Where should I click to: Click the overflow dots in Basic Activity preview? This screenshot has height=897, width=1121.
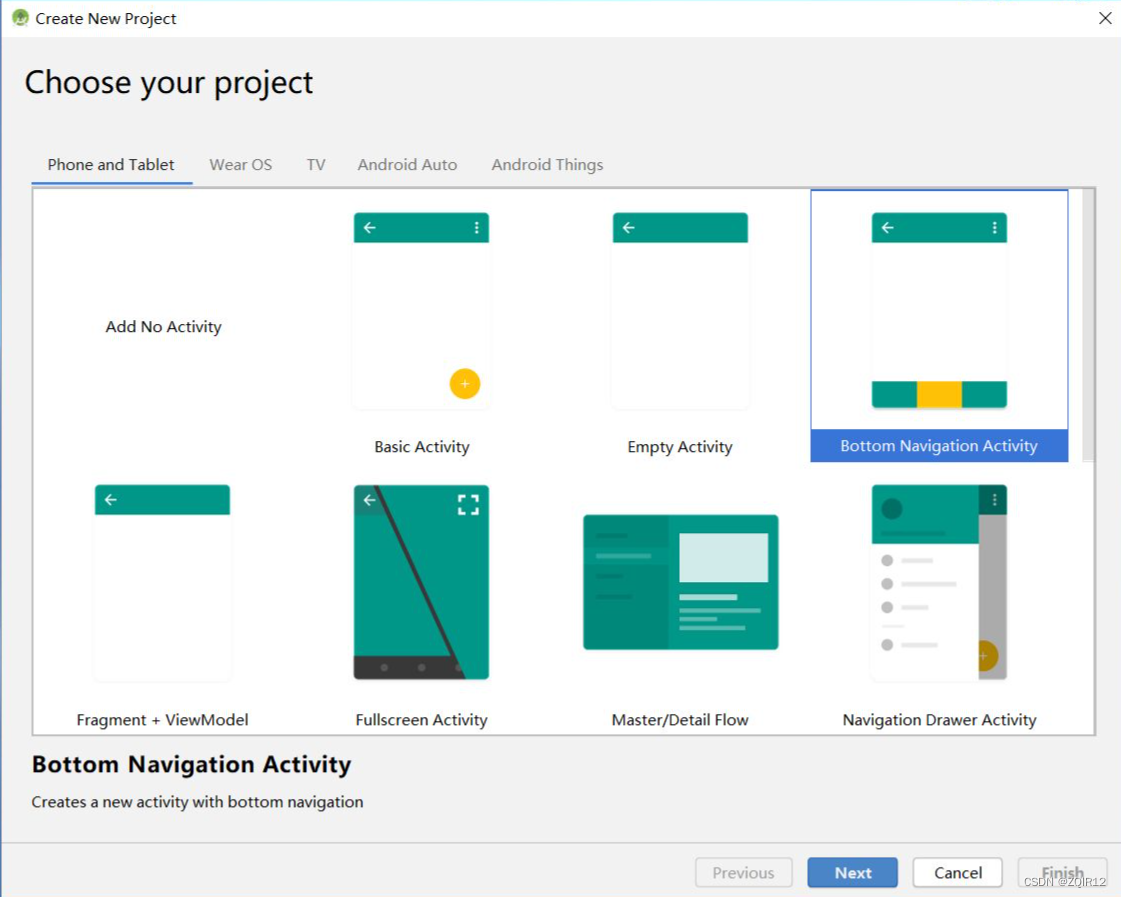476,227
